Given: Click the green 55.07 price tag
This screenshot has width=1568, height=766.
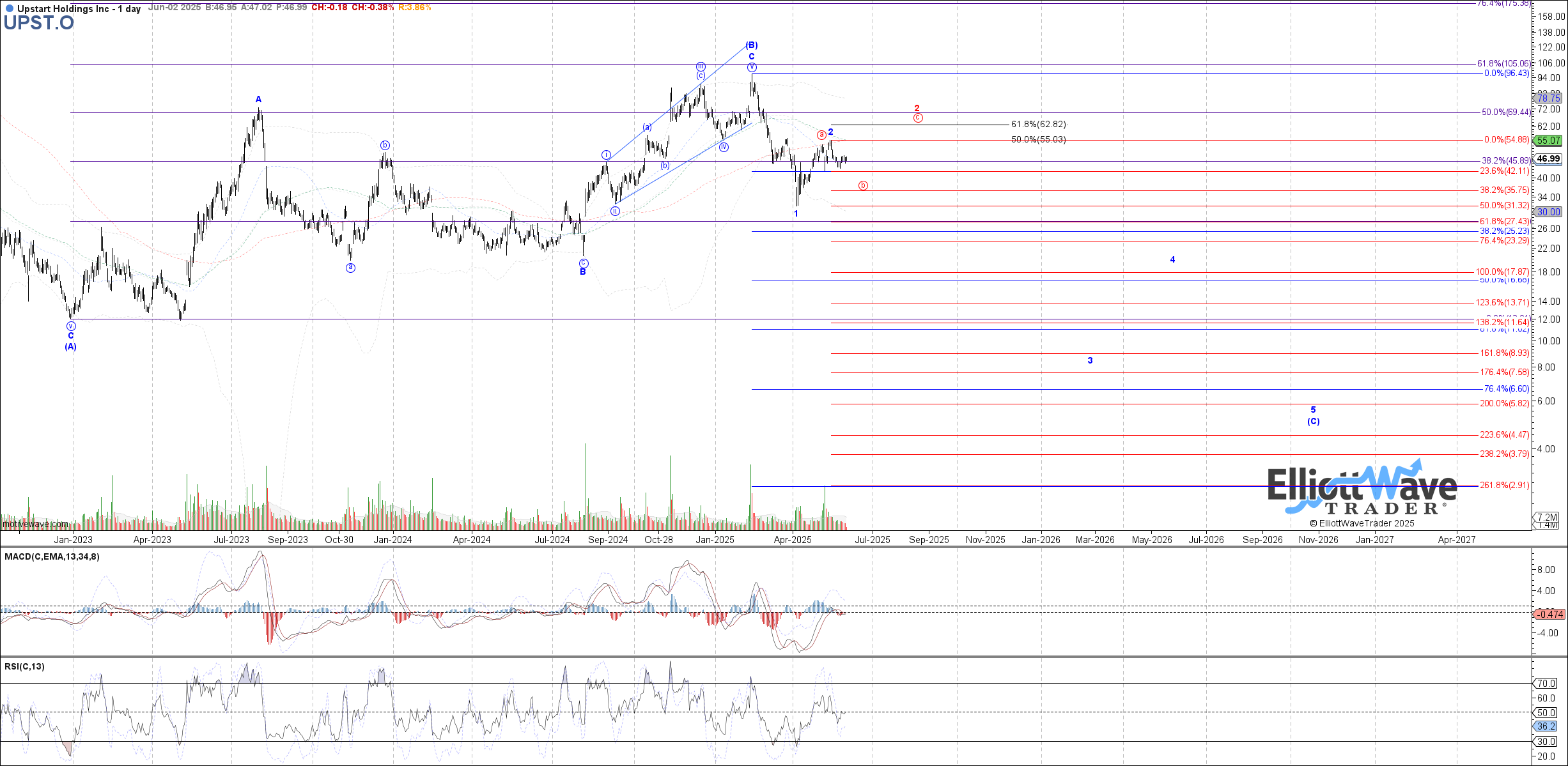Looking at the screenshot, I should point(1549,141).
